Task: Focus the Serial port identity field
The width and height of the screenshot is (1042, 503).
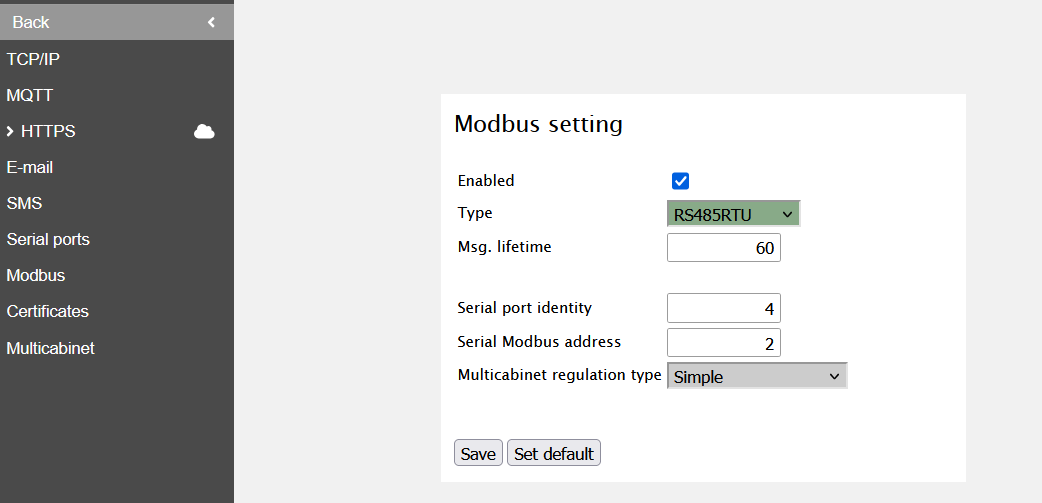Action: coord(723,308)
